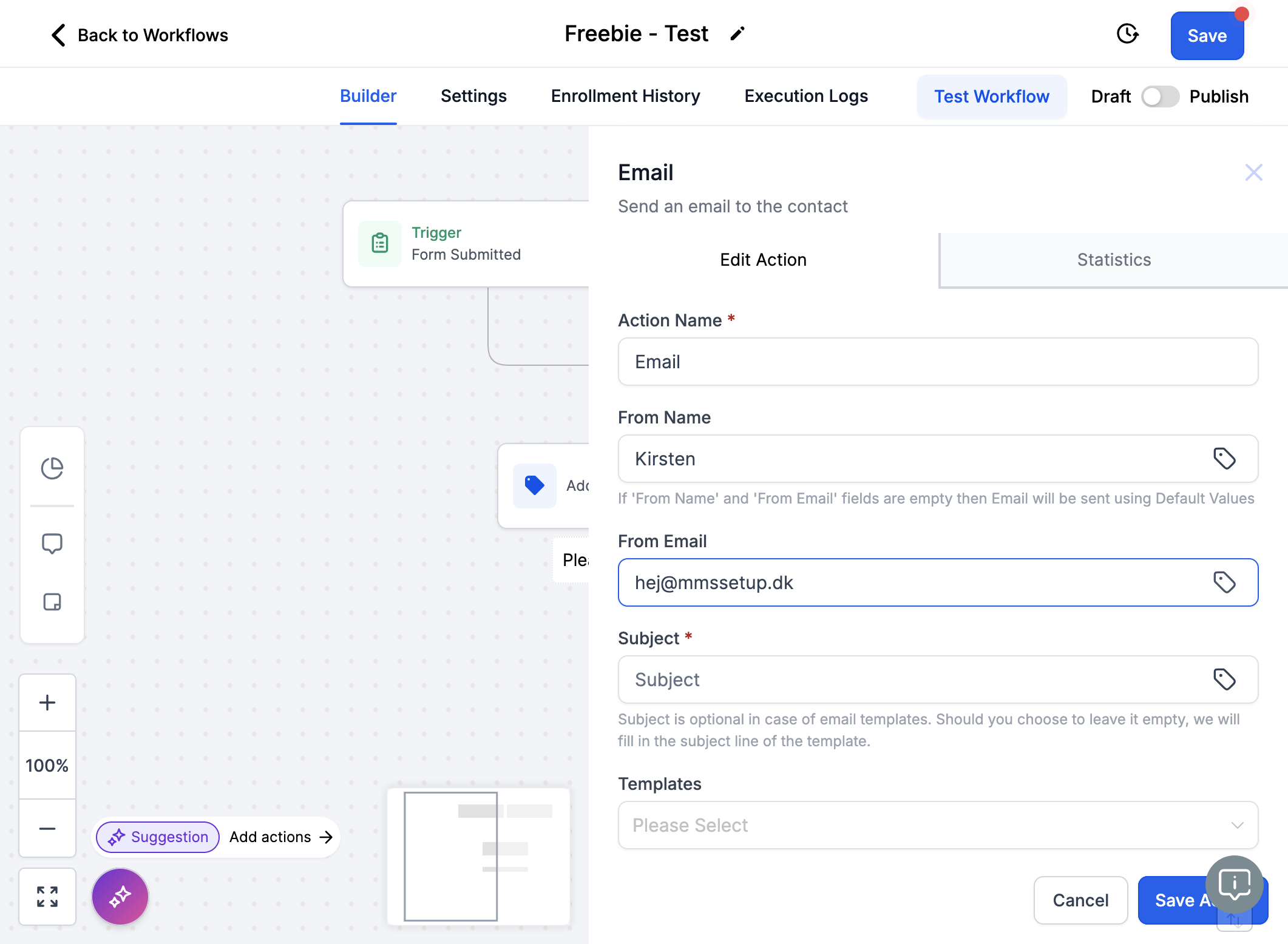Image resolution: width=1288 pixels, height=944 pixels.
Task: Click the Test Workflow button
Action: 991,96
